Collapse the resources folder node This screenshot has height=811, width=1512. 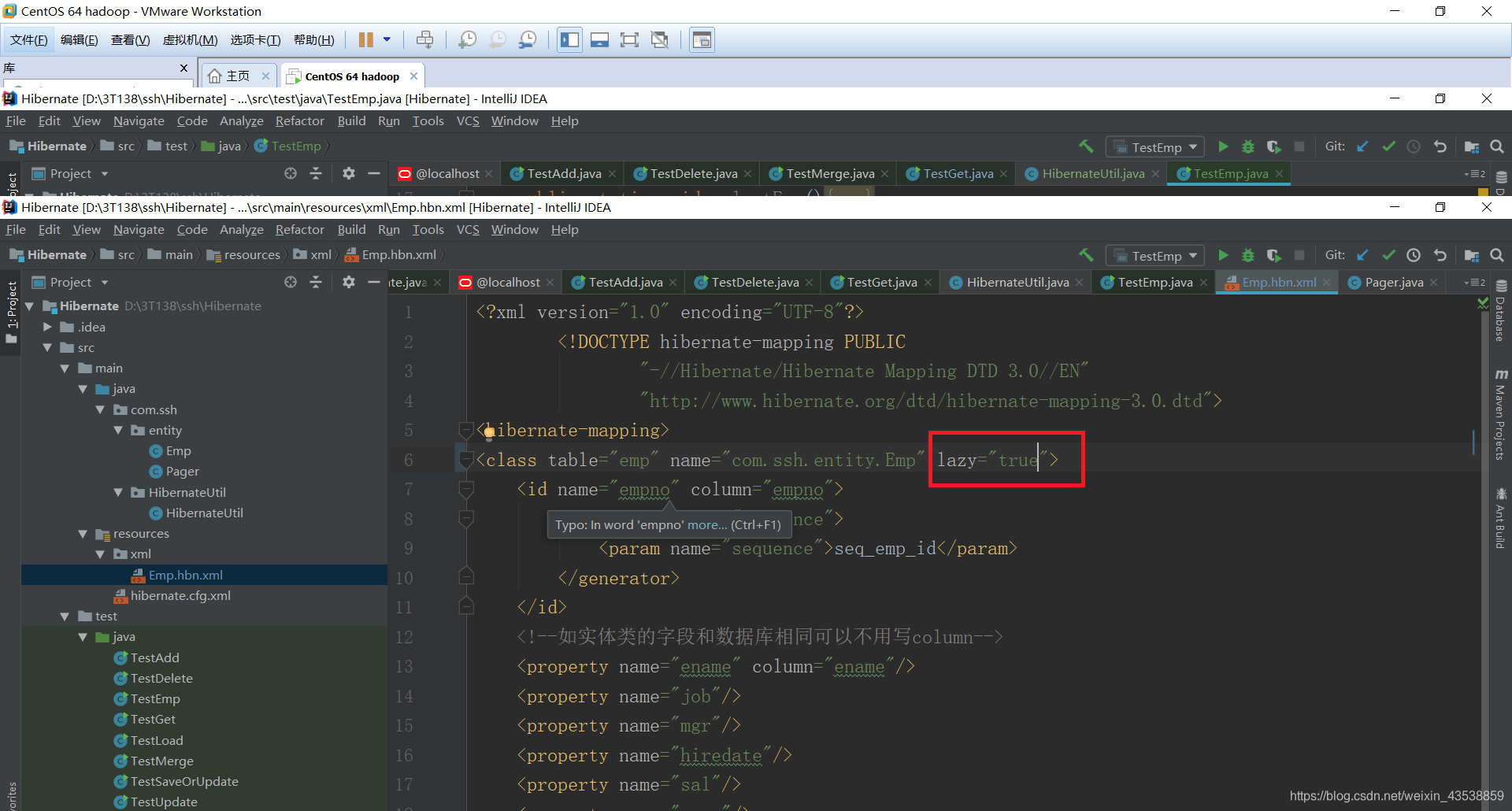pos(83,534)
